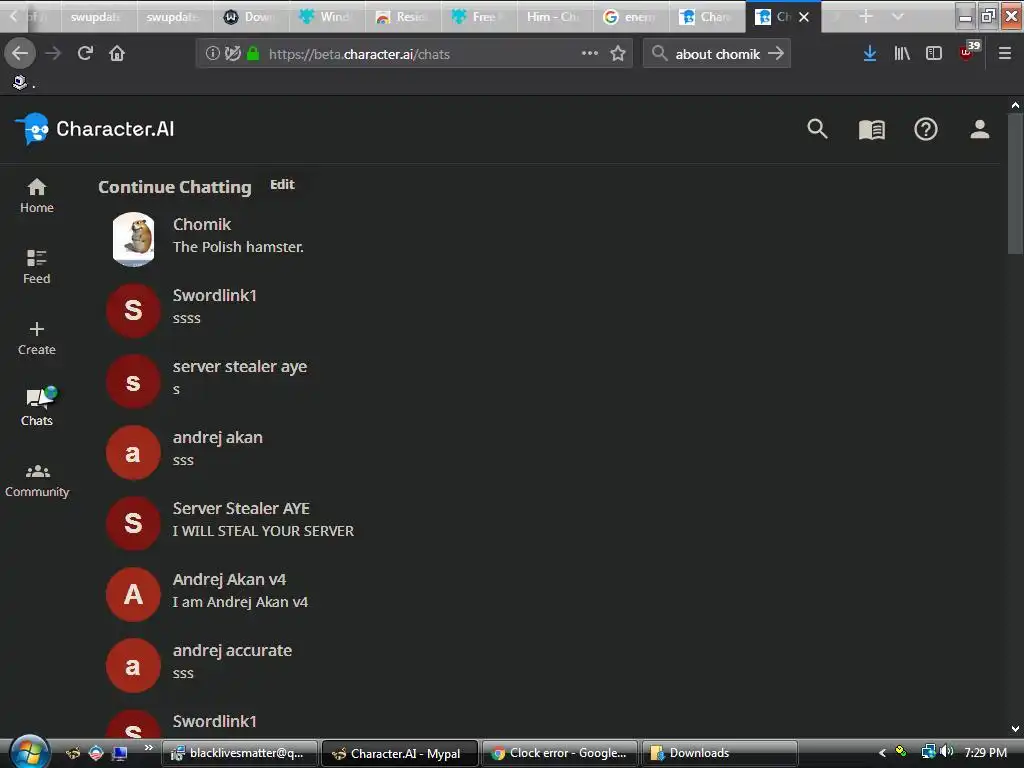This screenshot has height=768, width=1024.
Task: Open the browser hamburger menu
Action: tap(1005, 53)
